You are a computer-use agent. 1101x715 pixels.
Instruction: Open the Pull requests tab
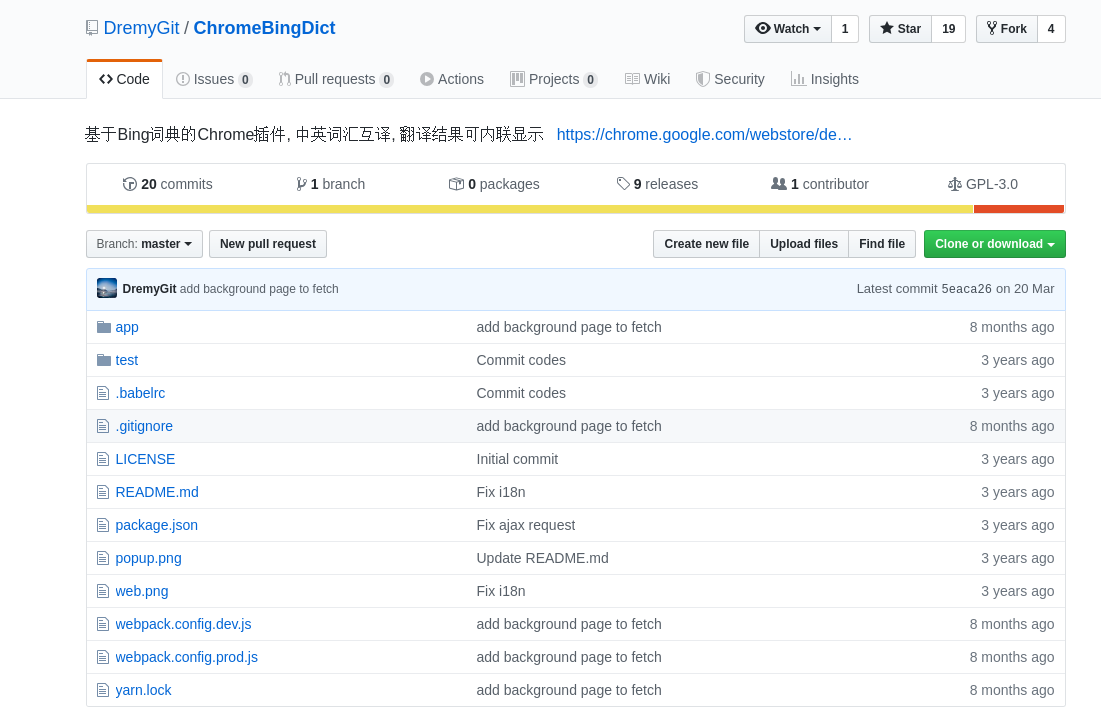coord(336,79)
